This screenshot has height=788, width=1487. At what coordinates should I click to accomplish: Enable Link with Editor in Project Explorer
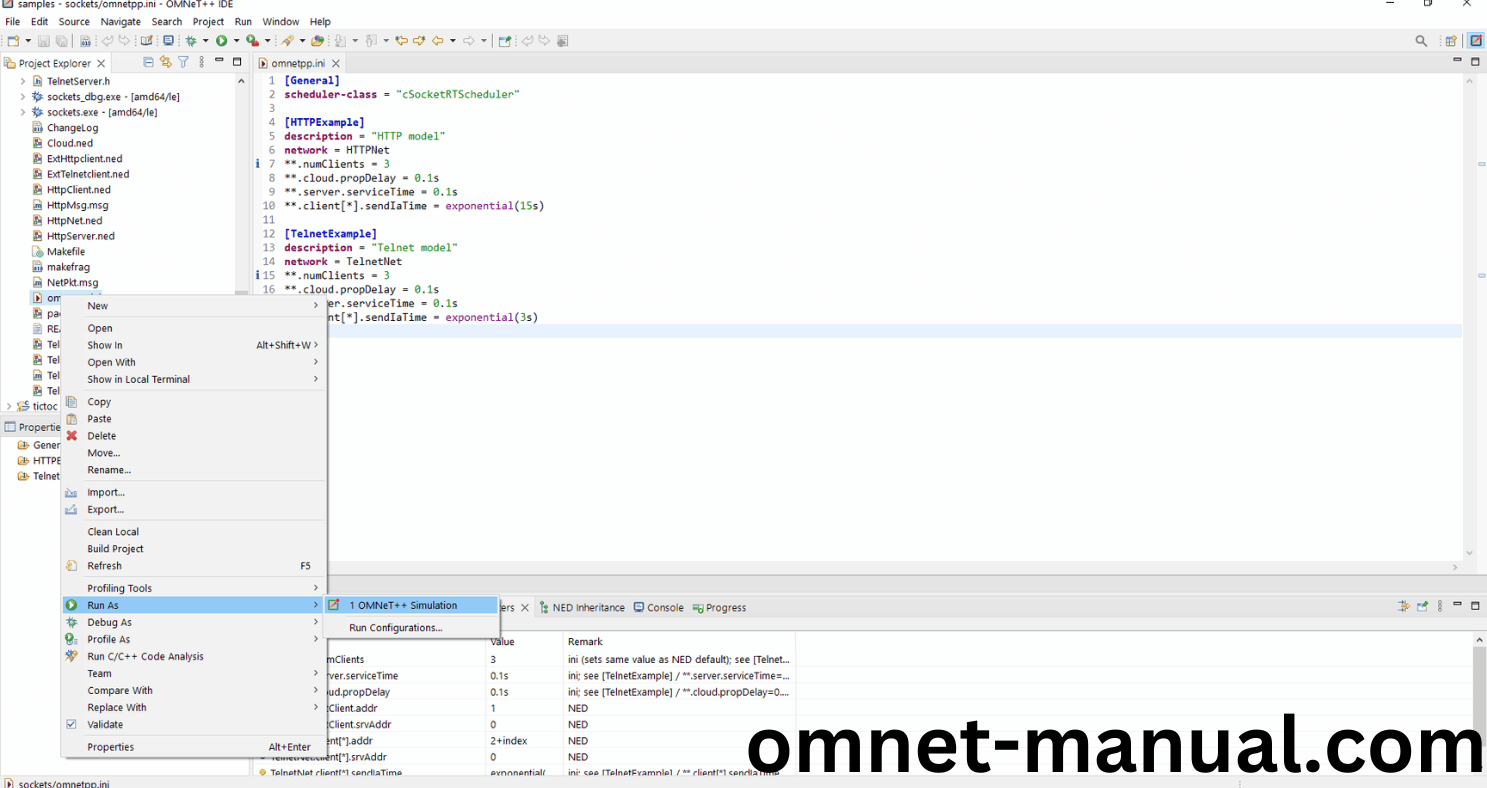pos(165,62)
